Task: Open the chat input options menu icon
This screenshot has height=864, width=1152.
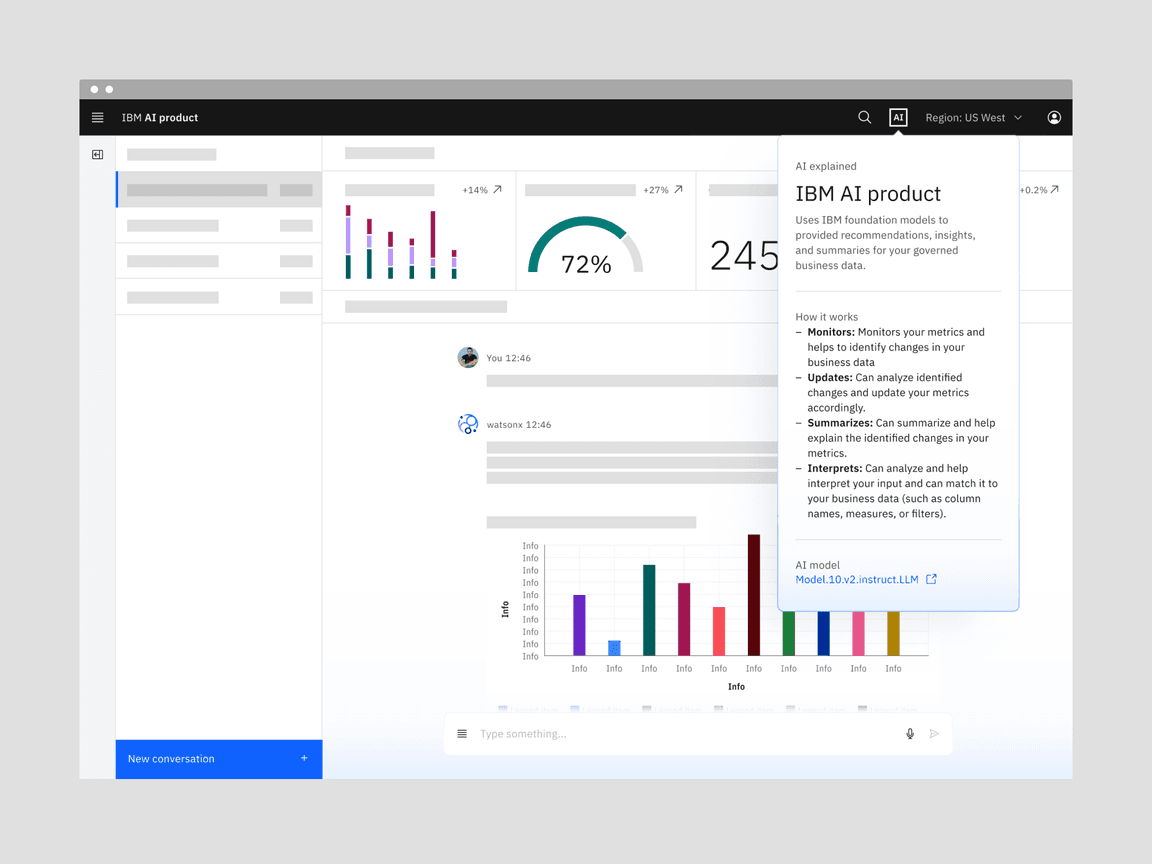Action: point(462,734)
